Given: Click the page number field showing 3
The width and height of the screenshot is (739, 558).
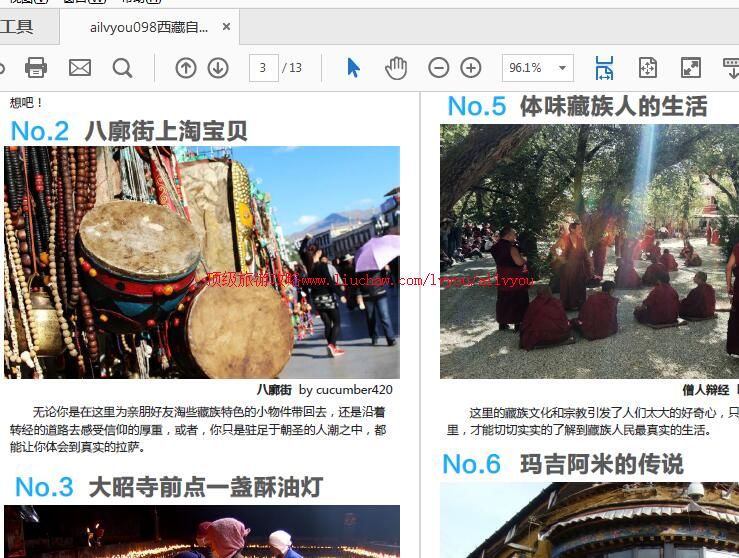Looking at the screenshot, I should pos(263,68).
